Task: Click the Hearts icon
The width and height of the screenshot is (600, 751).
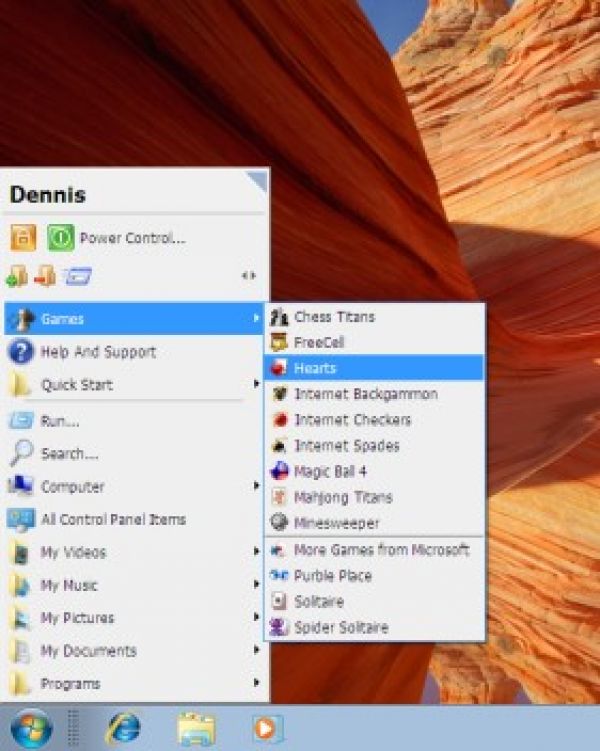Action: tap(279, 368)
